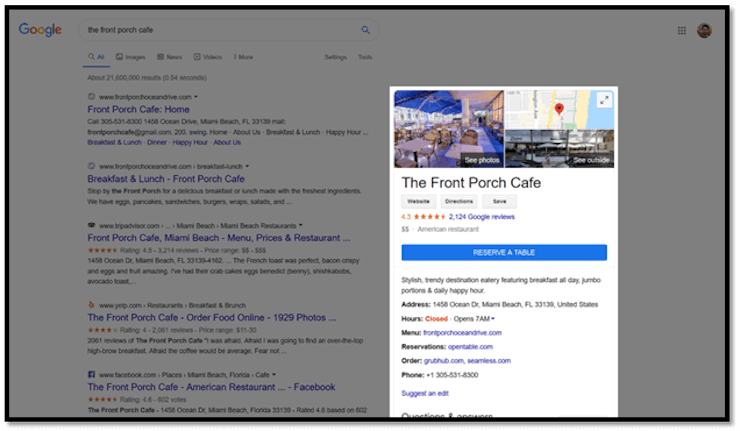This screenshot has height=431, width=740.
Task: Open the grubhub.com order link
Action: point(444,361)
